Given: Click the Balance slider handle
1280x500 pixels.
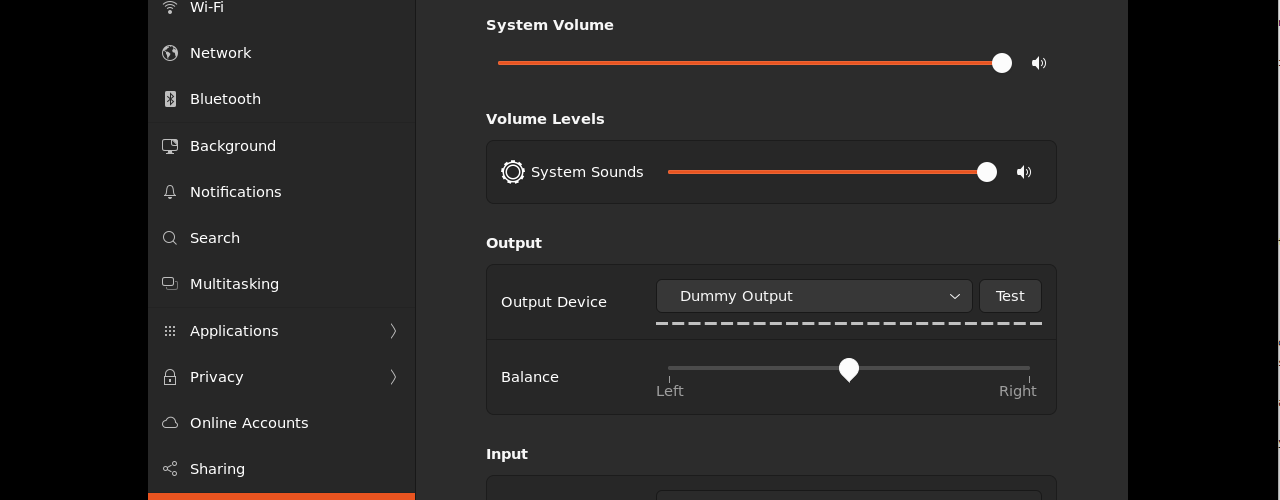Looking at the screenshot, I should point(849,370).
